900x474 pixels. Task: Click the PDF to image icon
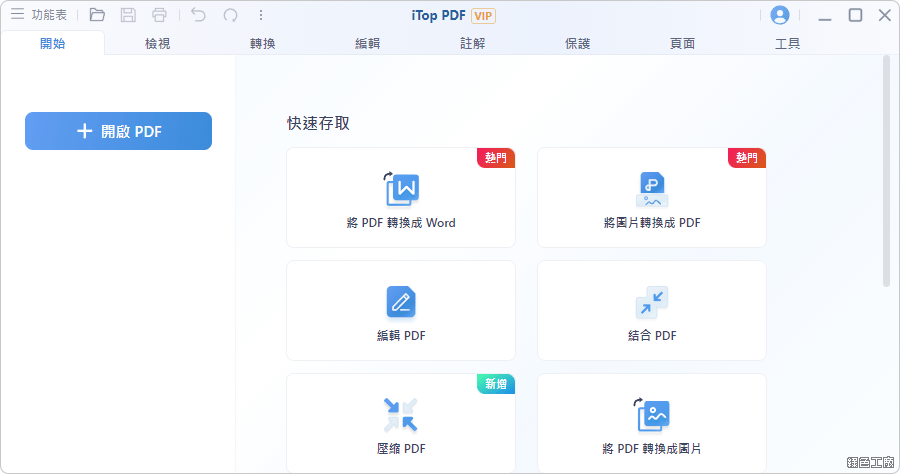[x=652, y=415]
